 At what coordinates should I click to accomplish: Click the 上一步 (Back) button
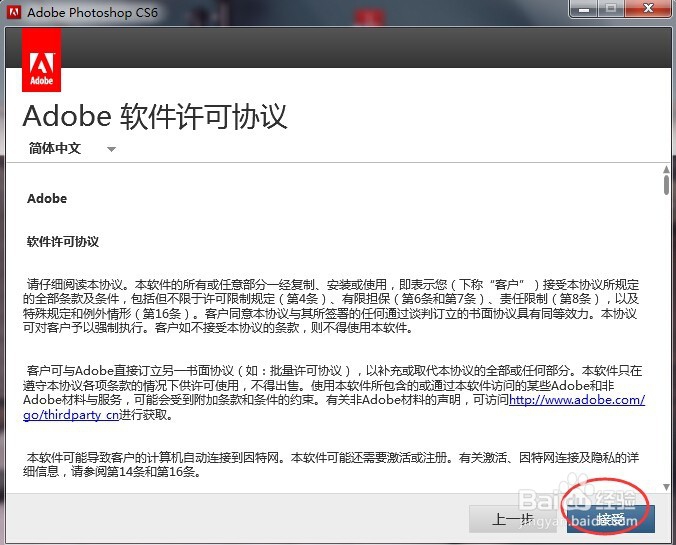tap(513, 519)
